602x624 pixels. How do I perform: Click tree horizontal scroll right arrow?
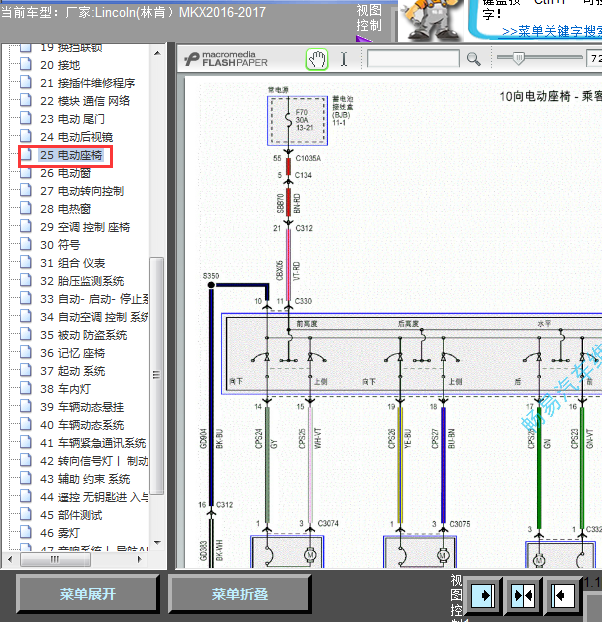140,559
